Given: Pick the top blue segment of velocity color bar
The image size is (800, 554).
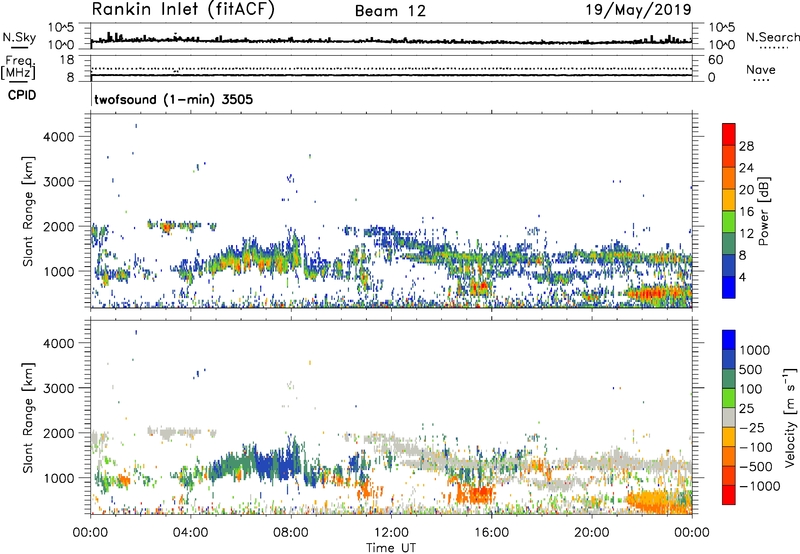Looking at the screenshot, I should [x=729, y=339].
